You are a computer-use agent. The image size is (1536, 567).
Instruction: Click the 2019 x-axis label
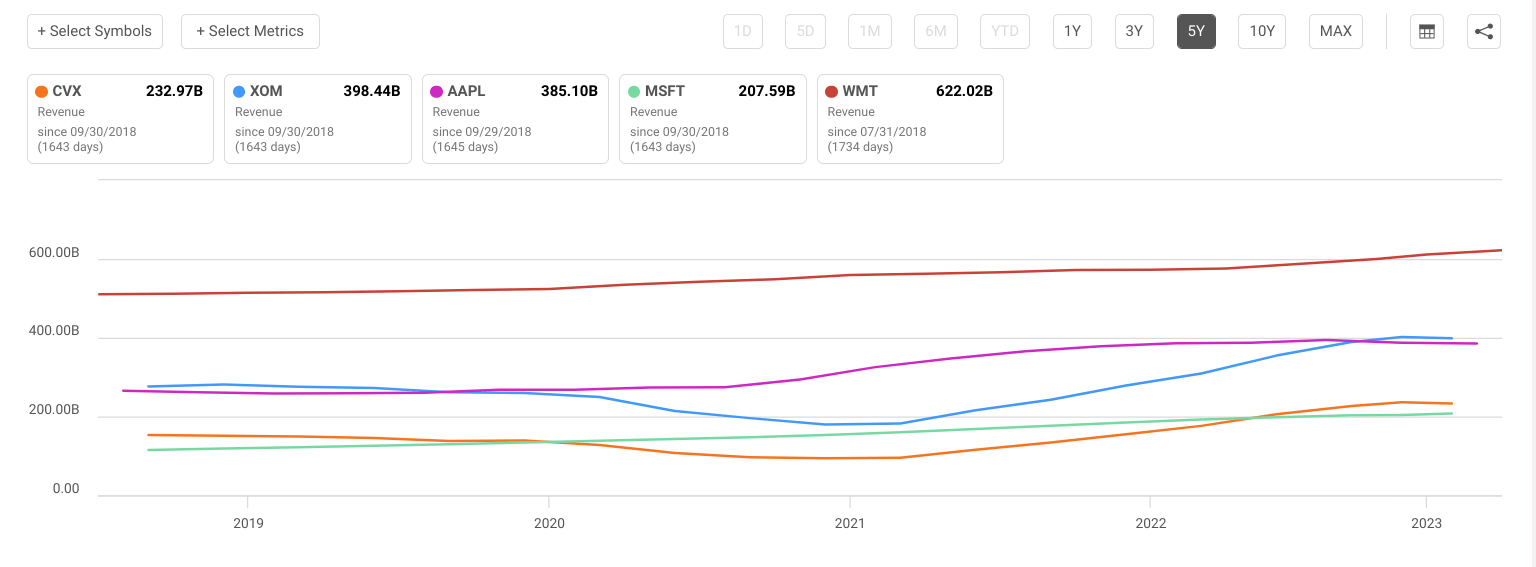248,523
